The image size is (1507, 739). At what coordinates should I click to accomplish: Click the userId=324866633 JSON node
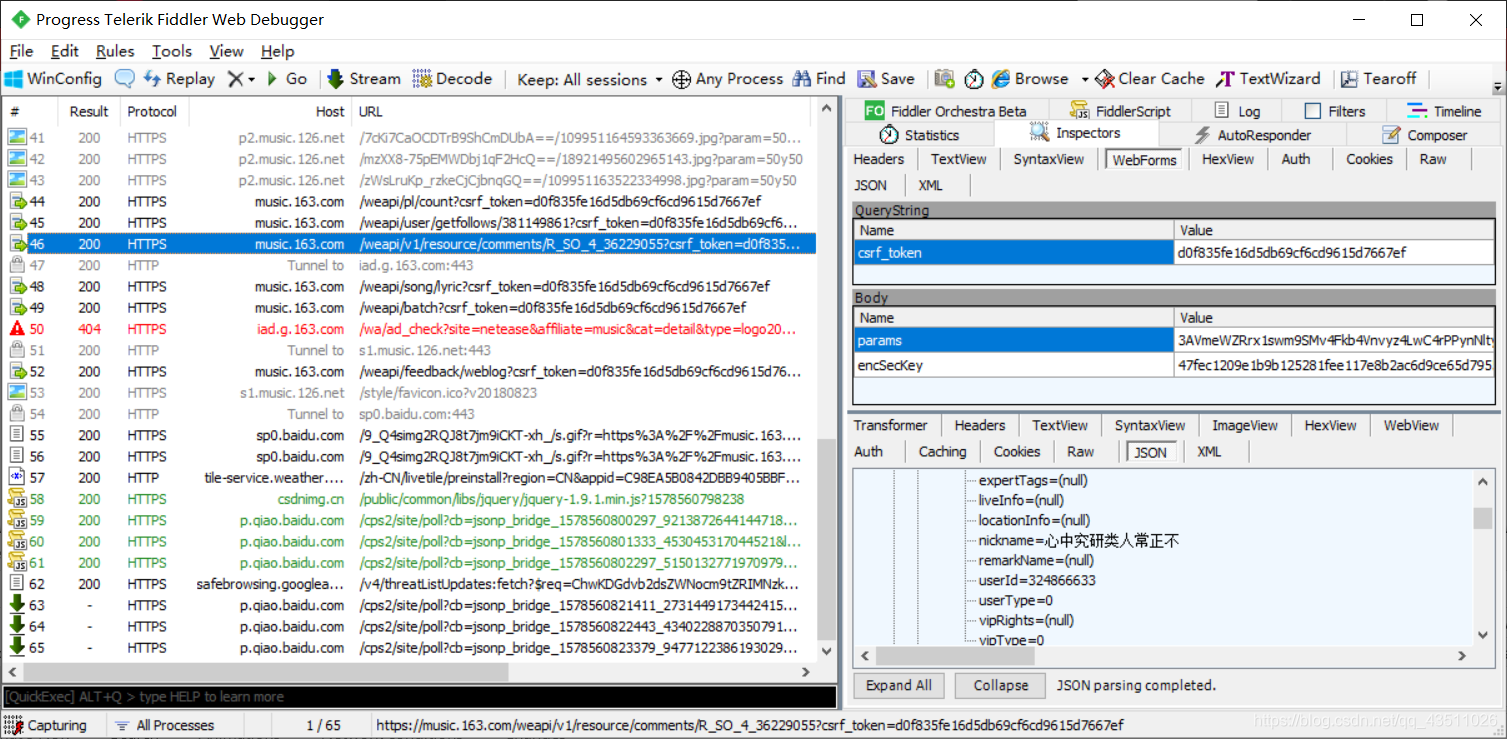tap(1037, 580)
